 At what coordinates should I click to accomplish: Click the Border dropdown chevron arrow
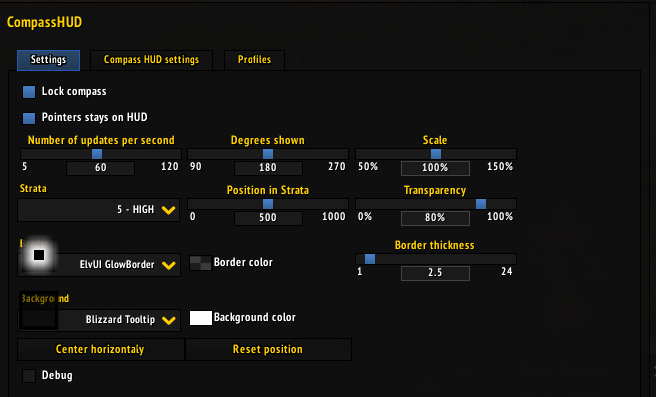(x=169, y=265)
